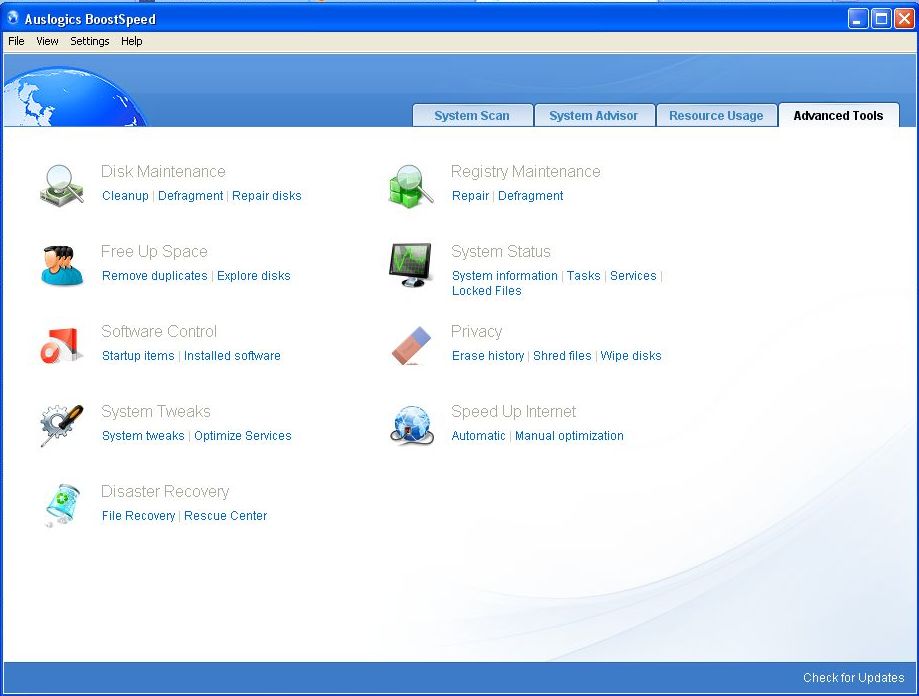
Task: Close the BoostSpeed window
Action: pyautogui.click(x=904, y=19)
